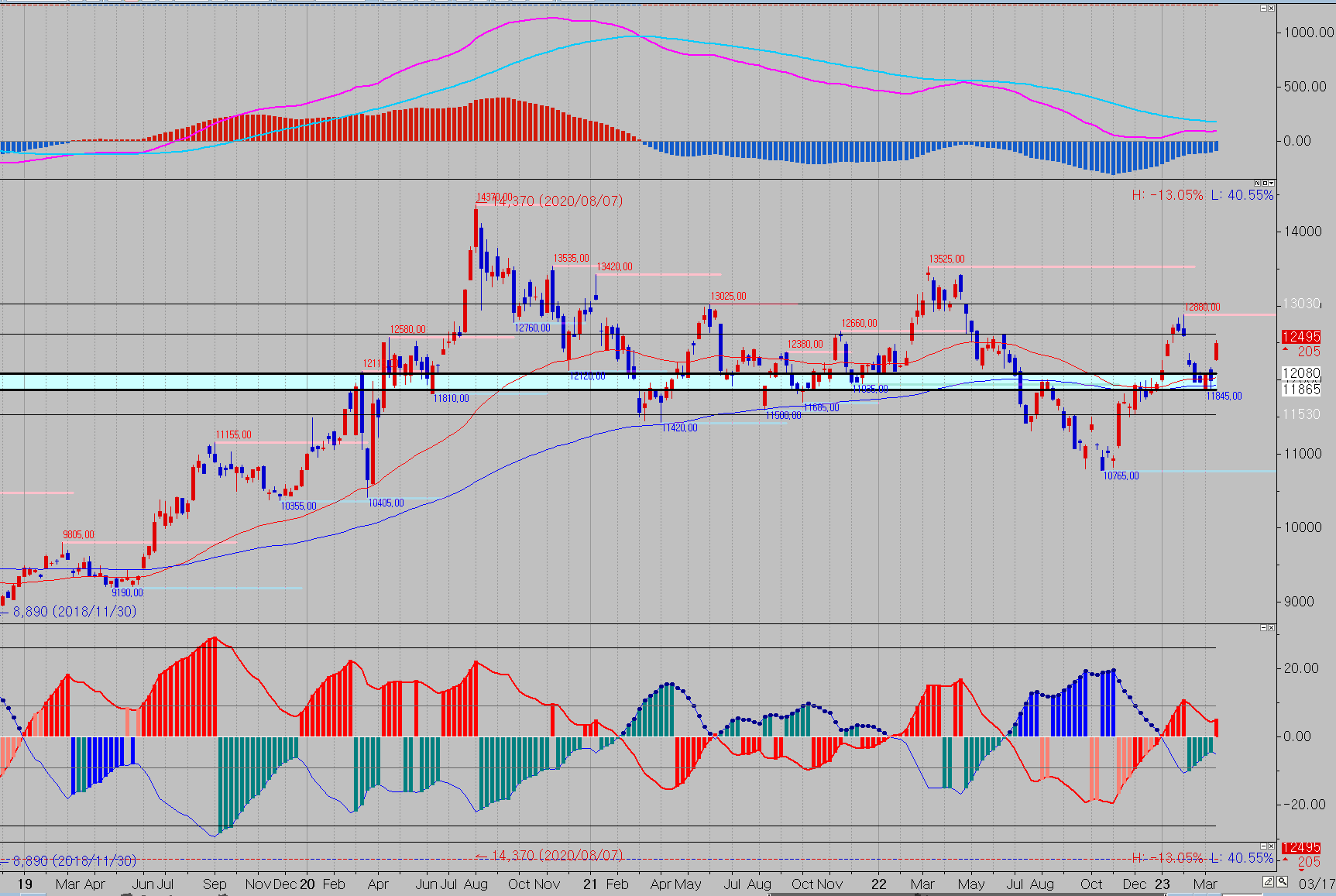This screenshot has height=896, width=1336.
Task: Click the 13420.00 high marker label
Action: coord(614,267)
